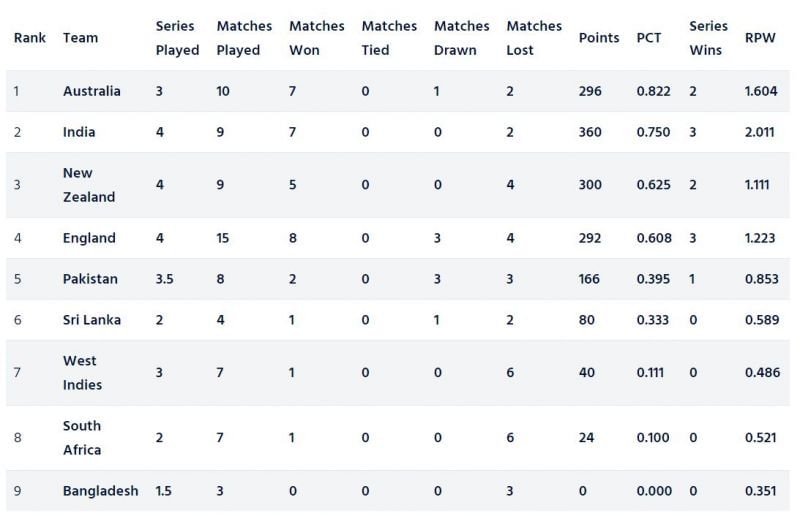Open the India team row
Screen dimensions: 800x516
click(79, 132)
